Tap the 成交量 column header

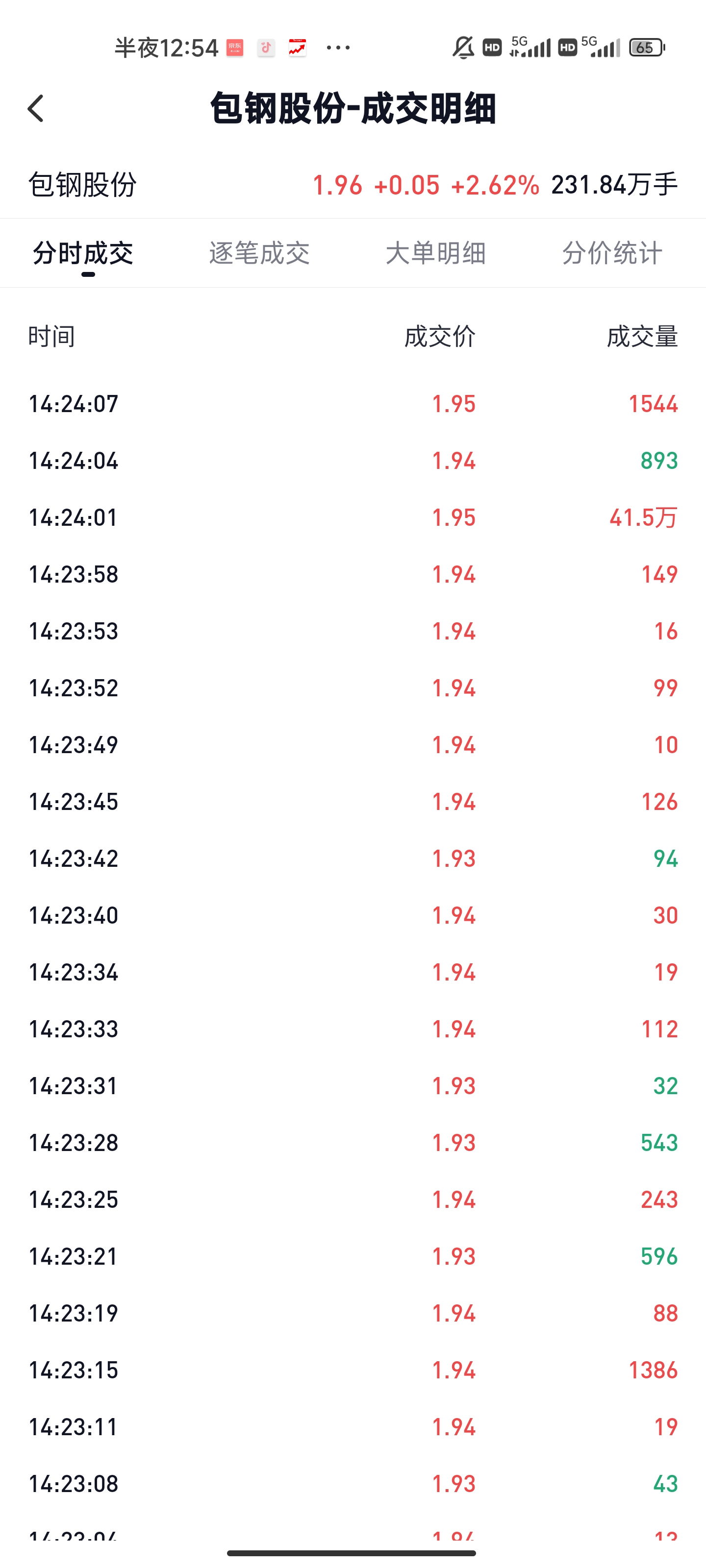(x=642, y=336)
